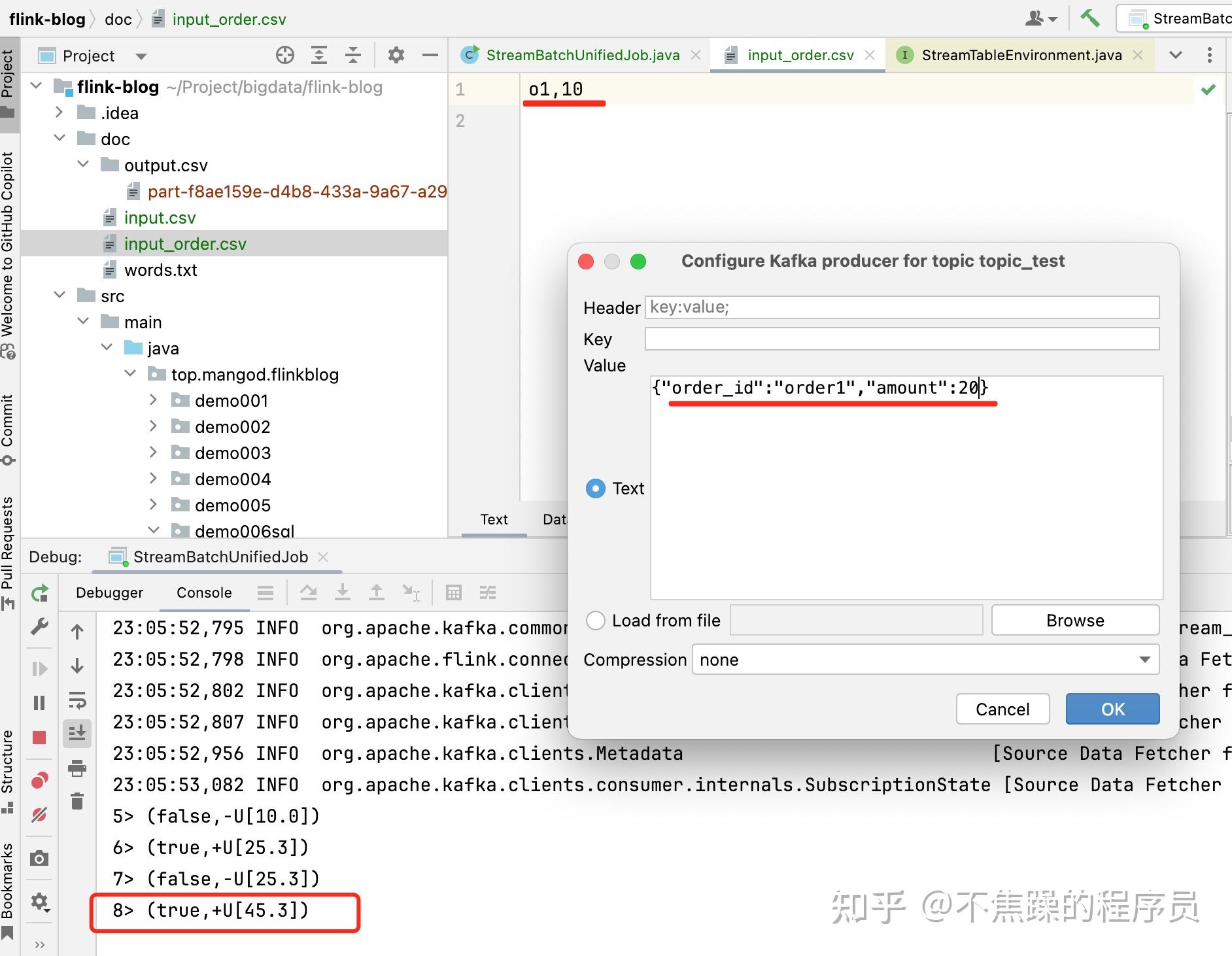1232x956 pixels.
Task: Collapse all nodes in the Project tree
Action: coord(353,55)
